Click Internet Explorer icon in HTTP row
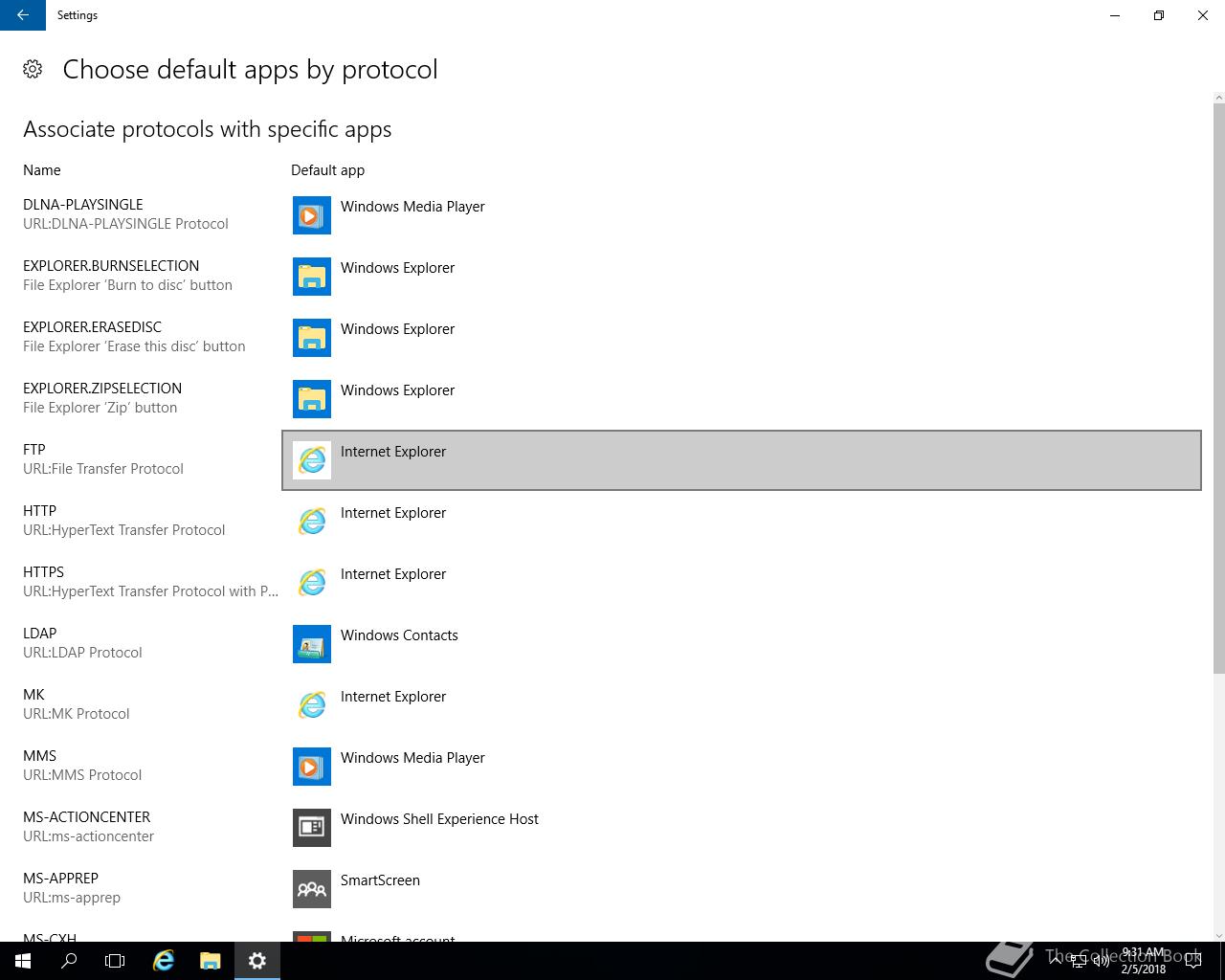 [312, 522]
